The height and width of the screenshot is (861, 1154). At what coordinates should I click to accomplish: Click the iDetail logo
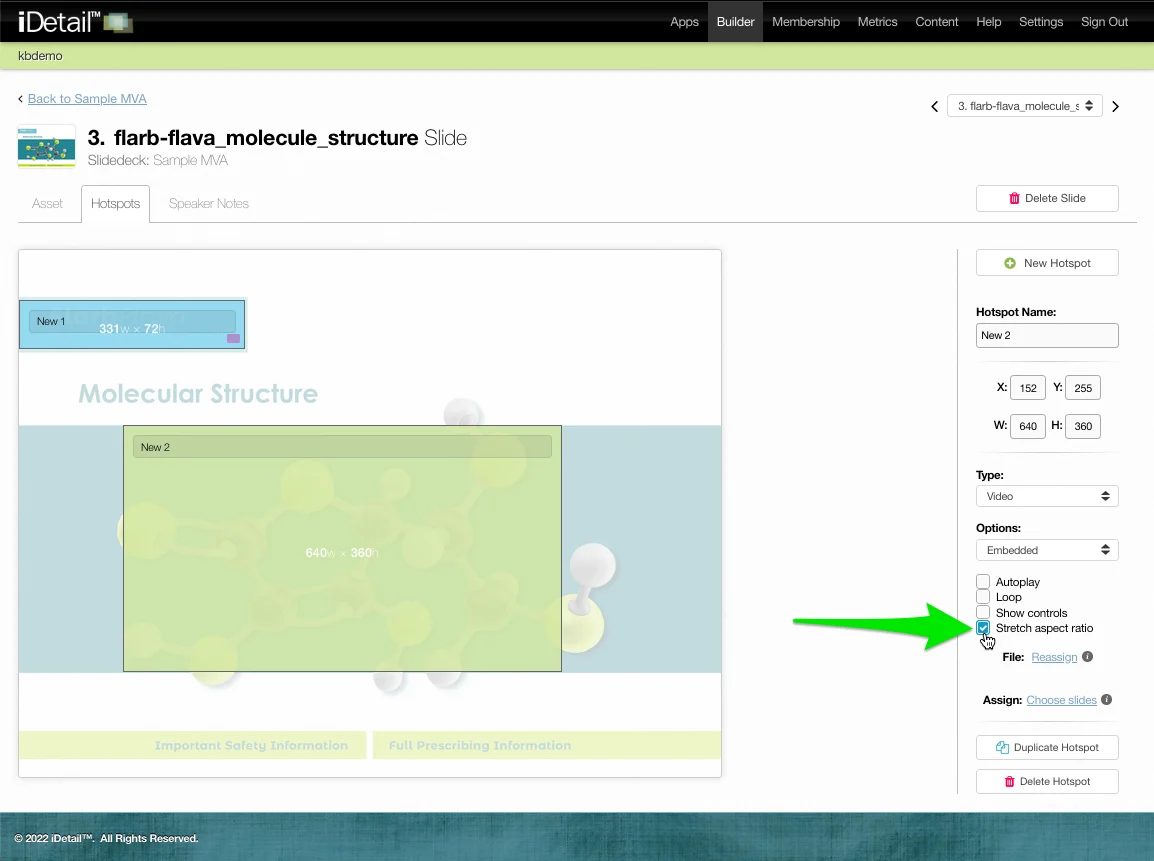75,21
